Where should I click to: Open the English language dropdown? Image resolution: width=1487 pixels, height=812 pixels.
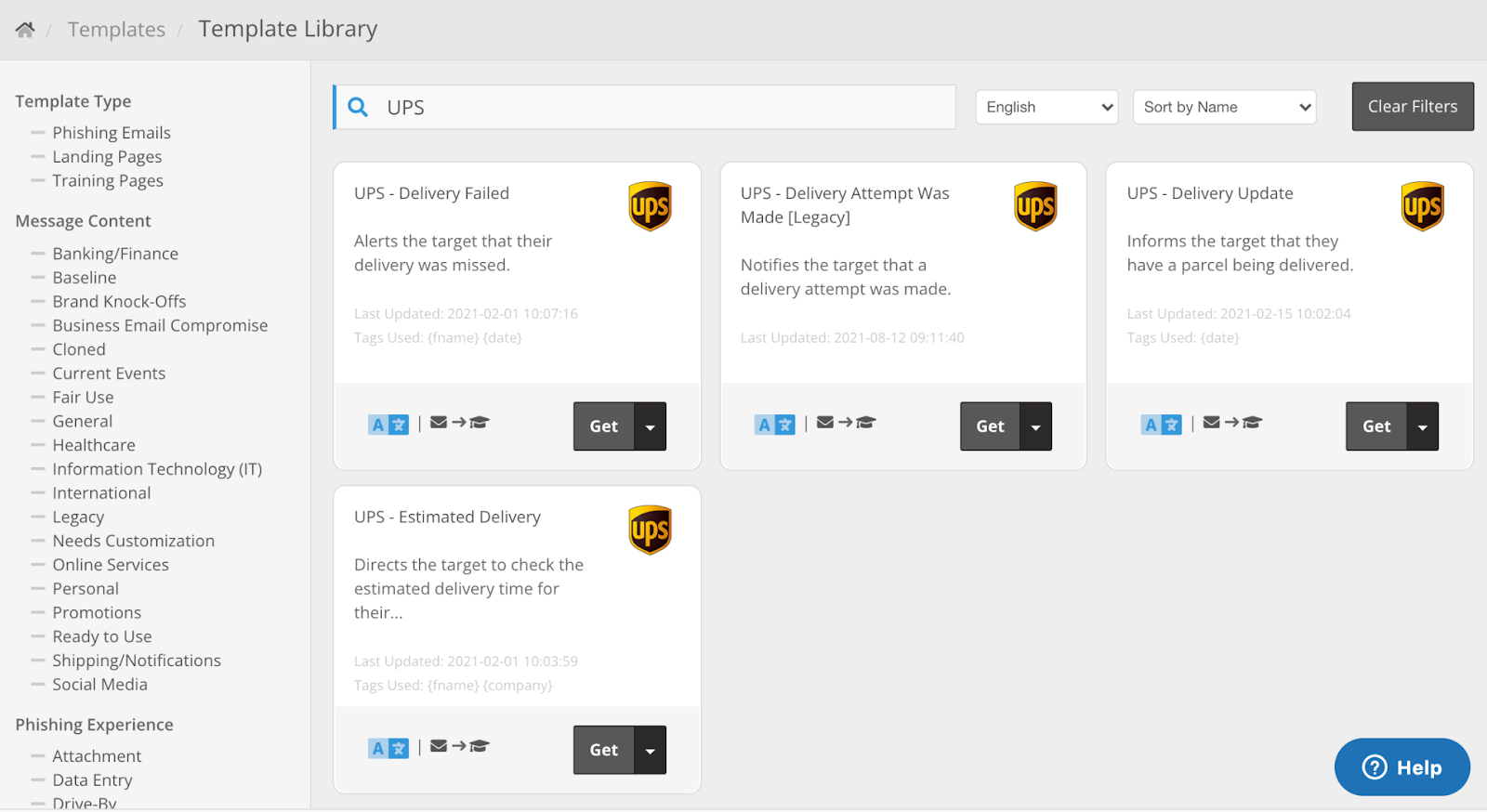pos(1046,107)
